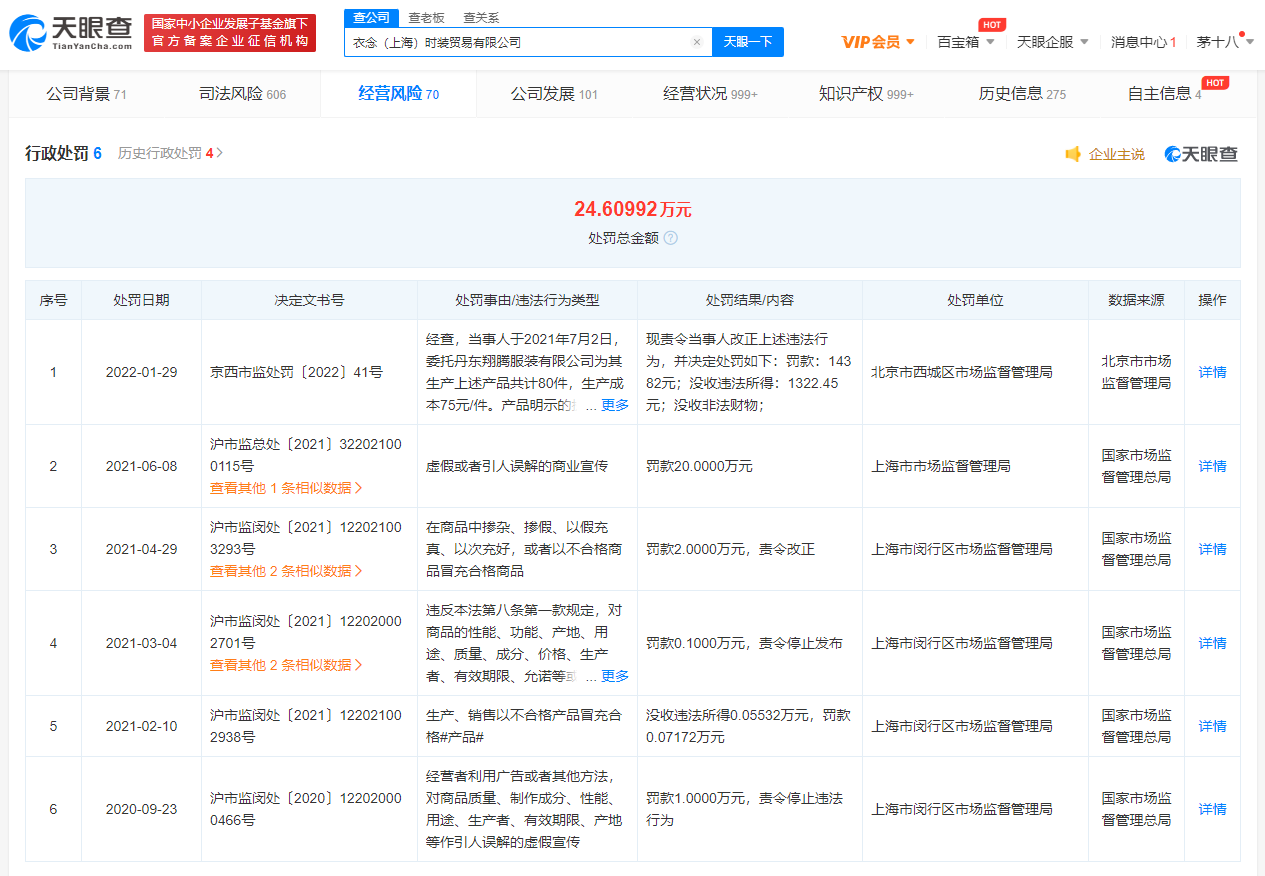Click the 决定文书号 column header
1265x876 pixels.
coord(309,300)
